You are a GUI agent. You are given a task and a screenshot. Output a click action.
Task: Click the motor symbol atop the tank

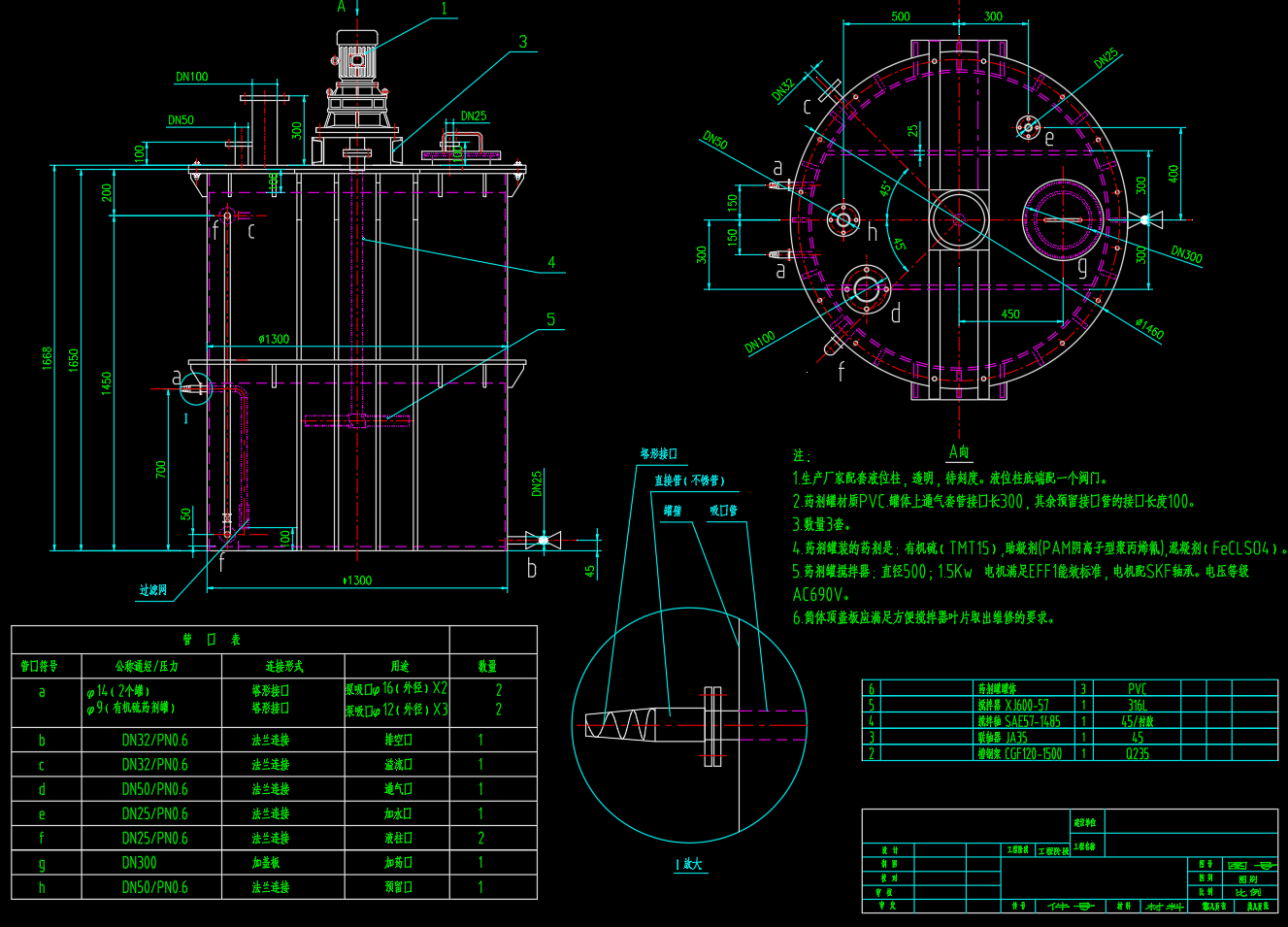pyautogui.click(x=356, y=56)
